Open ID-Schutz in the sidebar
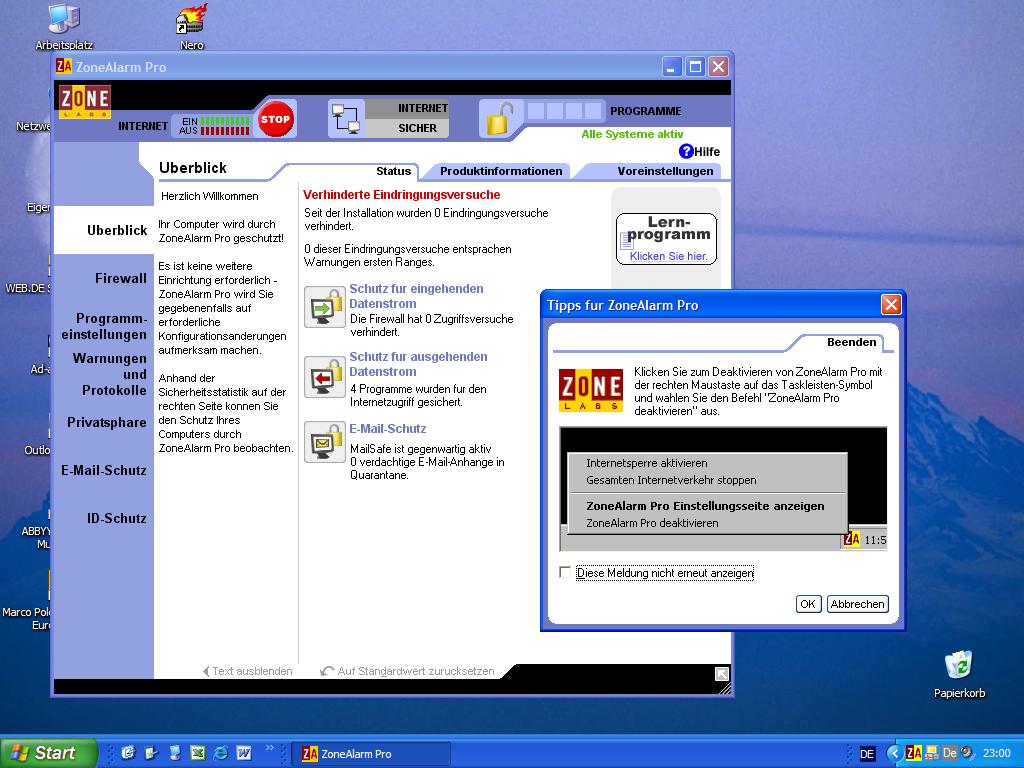Screen dimensions: 1024x768 coord(117,519)
